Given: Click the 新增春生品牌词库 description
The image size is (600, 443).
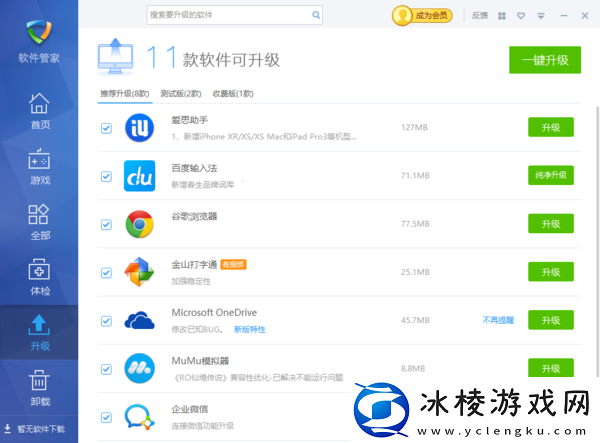Looking at the screenshot, I should 203,185.
